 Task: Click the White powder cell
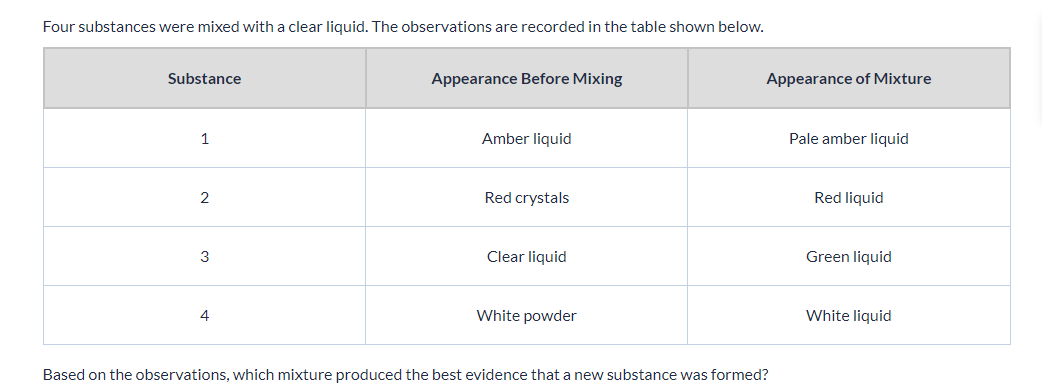526,316
